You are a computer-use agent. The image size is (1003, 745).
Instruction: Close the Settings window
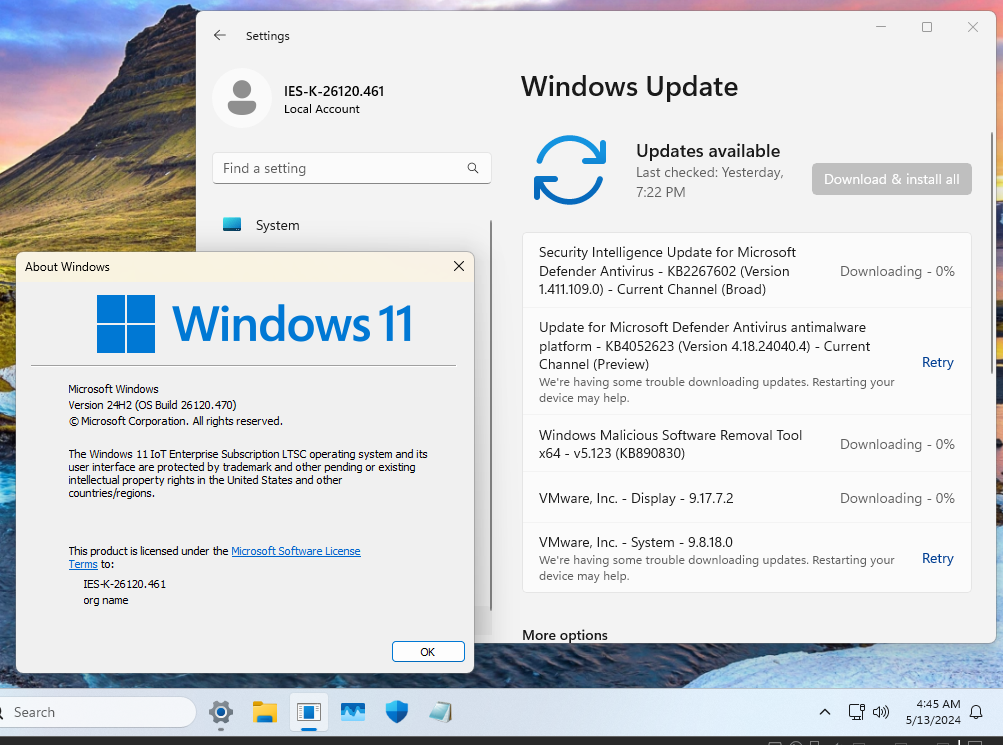pos(973,27)
